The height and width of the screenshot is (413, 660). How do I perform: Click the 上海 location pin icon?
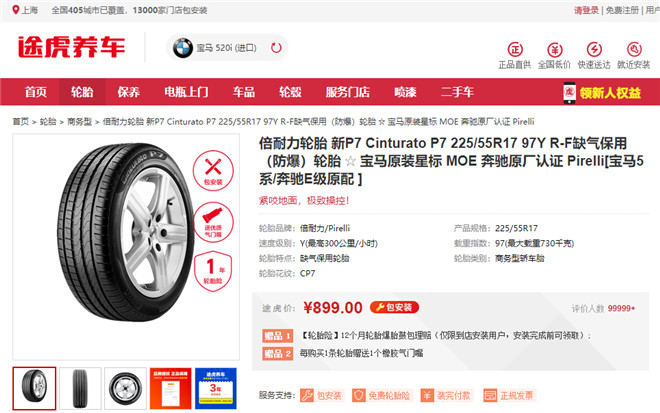[16, 10]
